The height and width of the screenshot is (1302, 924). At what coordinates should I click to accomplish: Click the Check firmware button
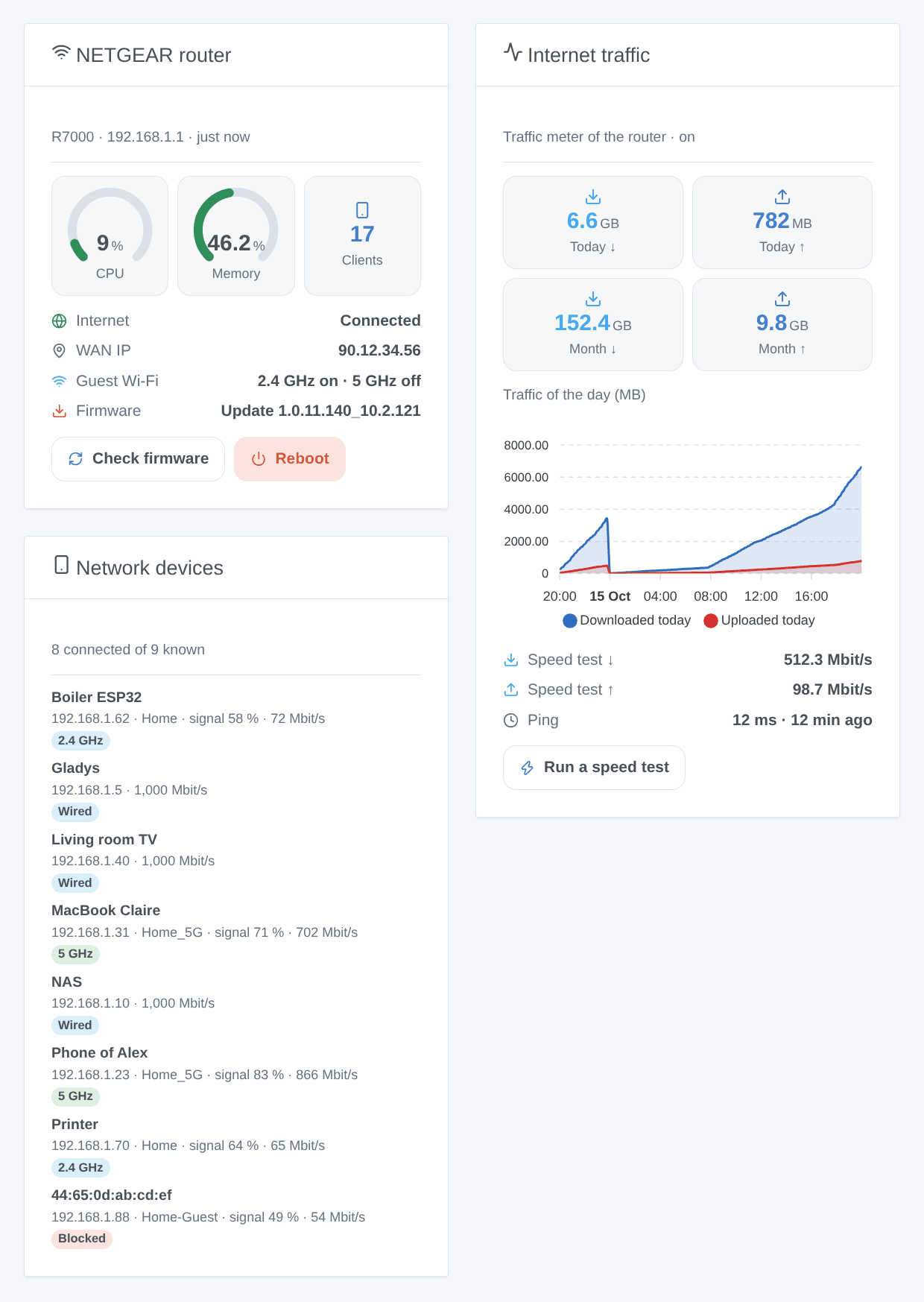(x=138, y=459)
